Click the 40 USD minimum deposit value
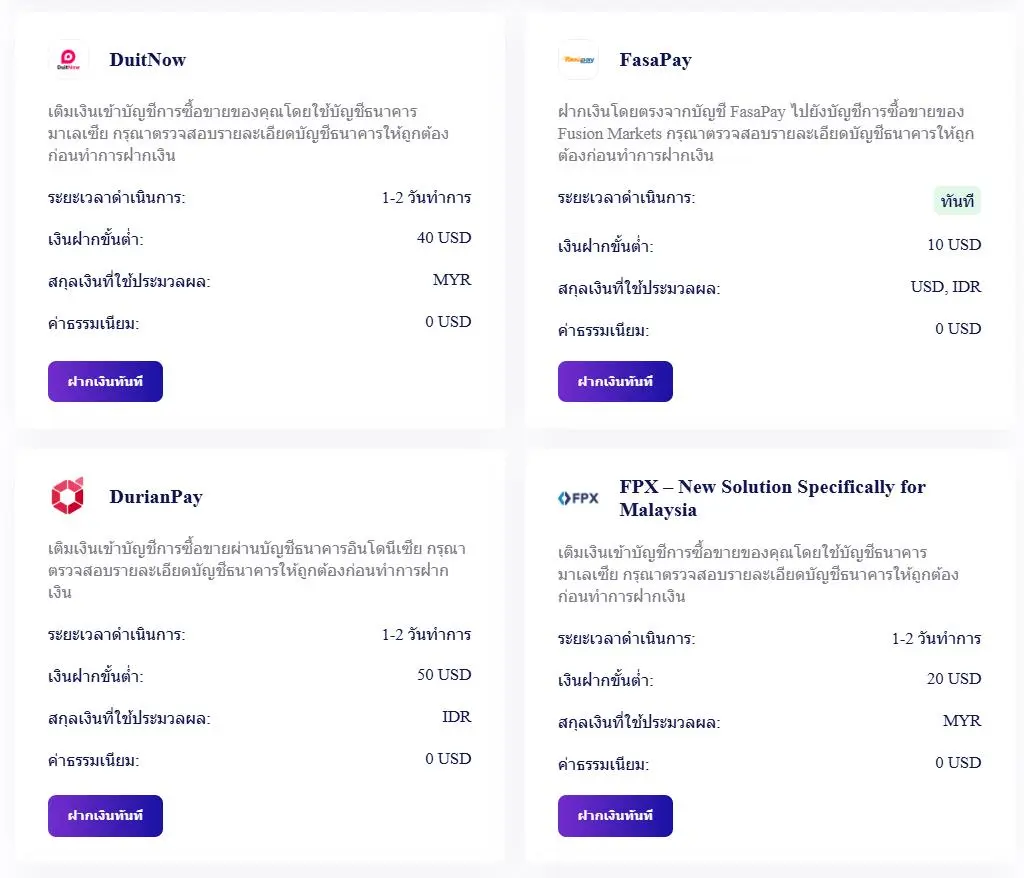The height and width of the screenshot is (878, 1024). (x=444, y=238)
